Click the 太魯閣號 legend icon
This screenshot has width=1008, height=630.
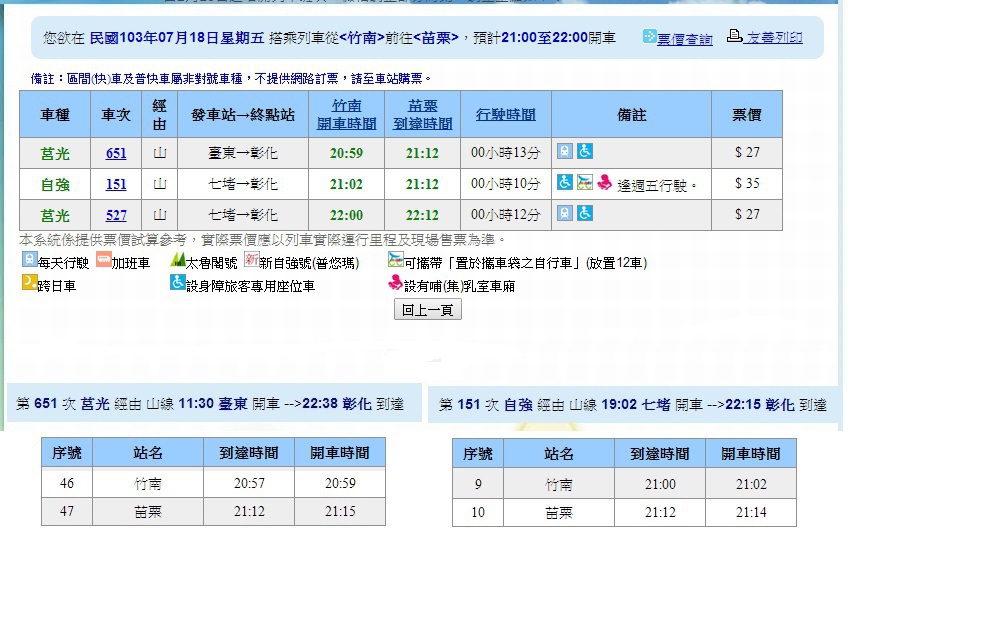(177, 259)
